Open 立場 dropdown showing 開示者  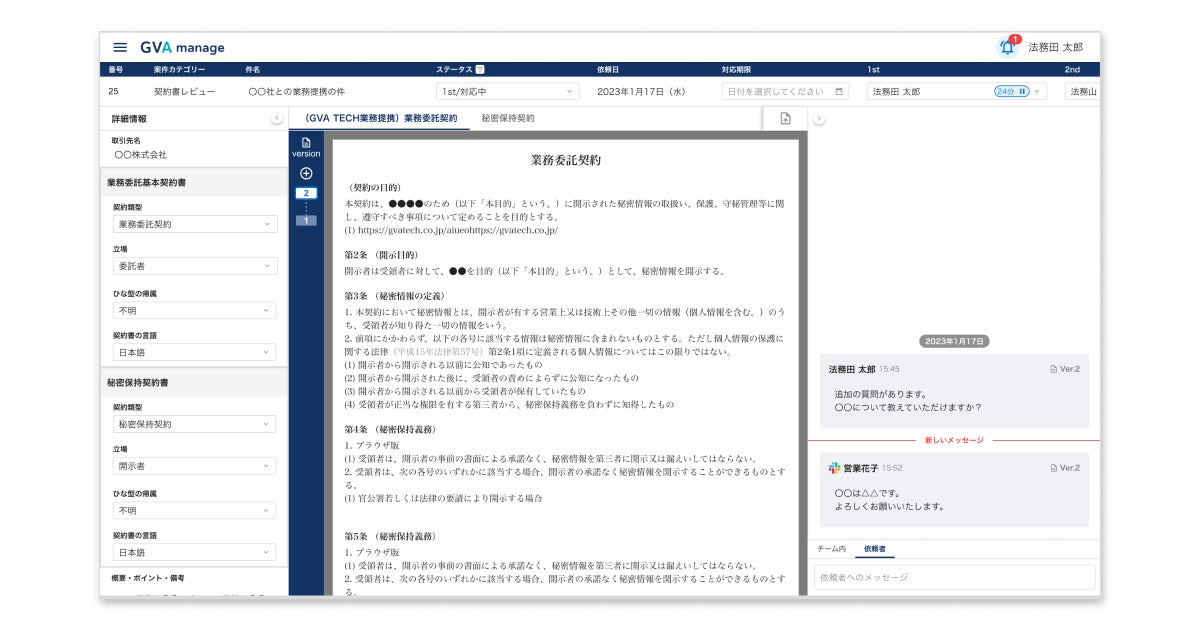tap(195, 466)
